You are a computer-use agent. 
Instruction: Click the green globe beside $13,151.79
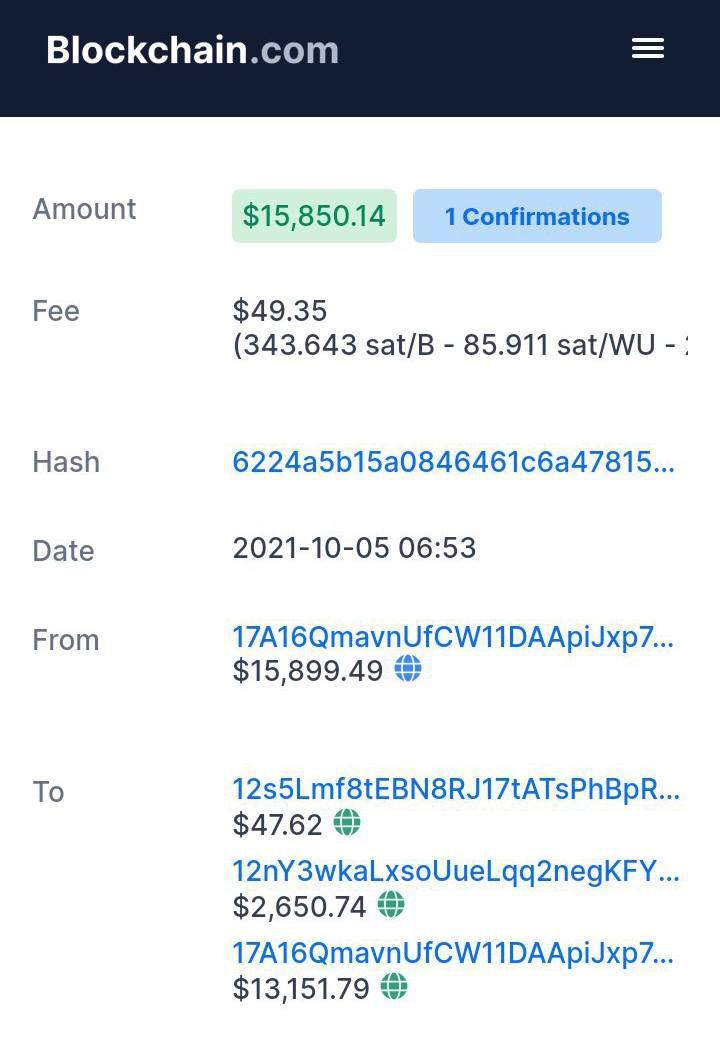coord(394,988)
